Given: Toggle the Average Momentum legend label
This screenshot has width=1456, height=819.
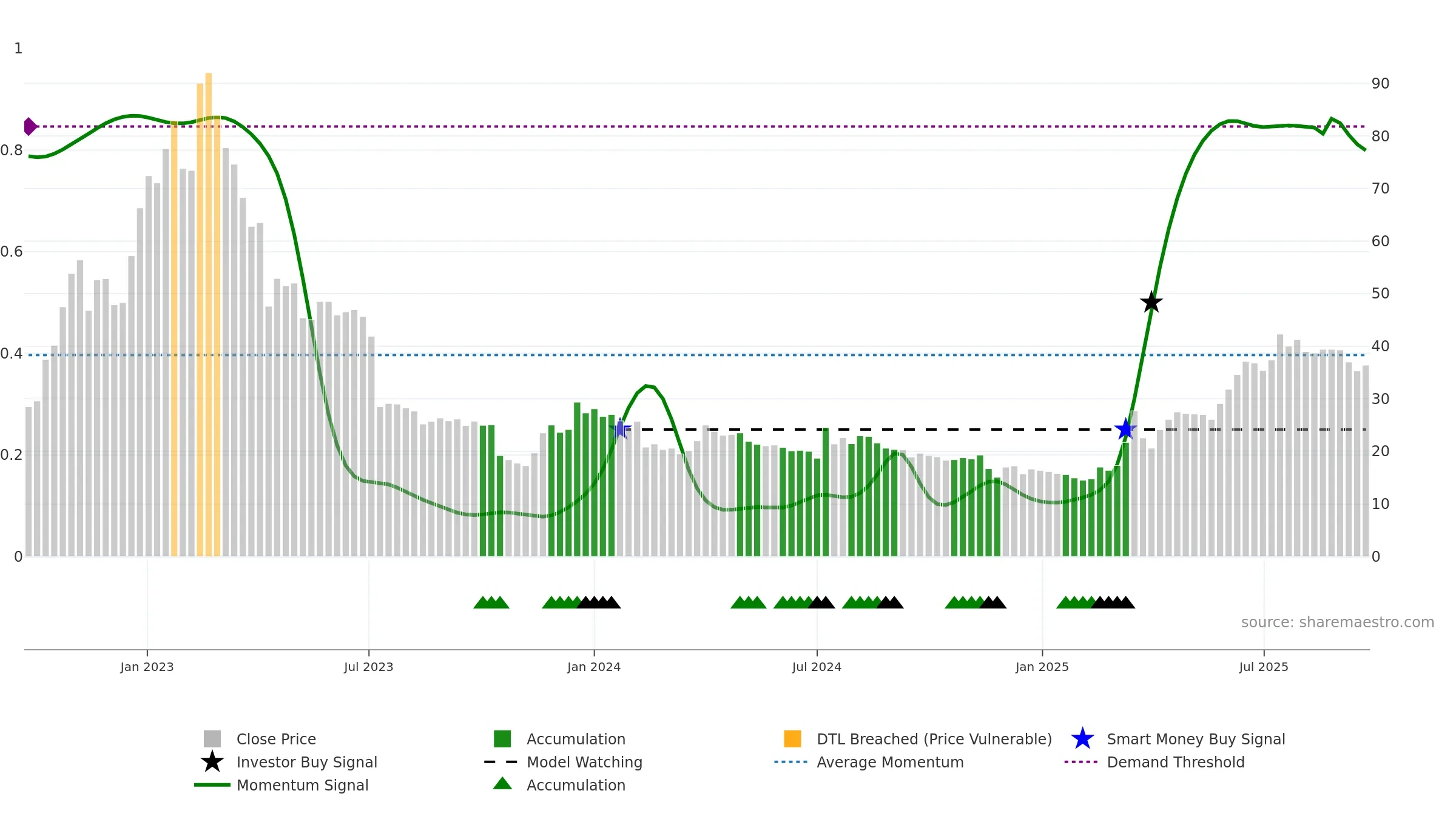Looking at the screenshot, I should [890, 762].
